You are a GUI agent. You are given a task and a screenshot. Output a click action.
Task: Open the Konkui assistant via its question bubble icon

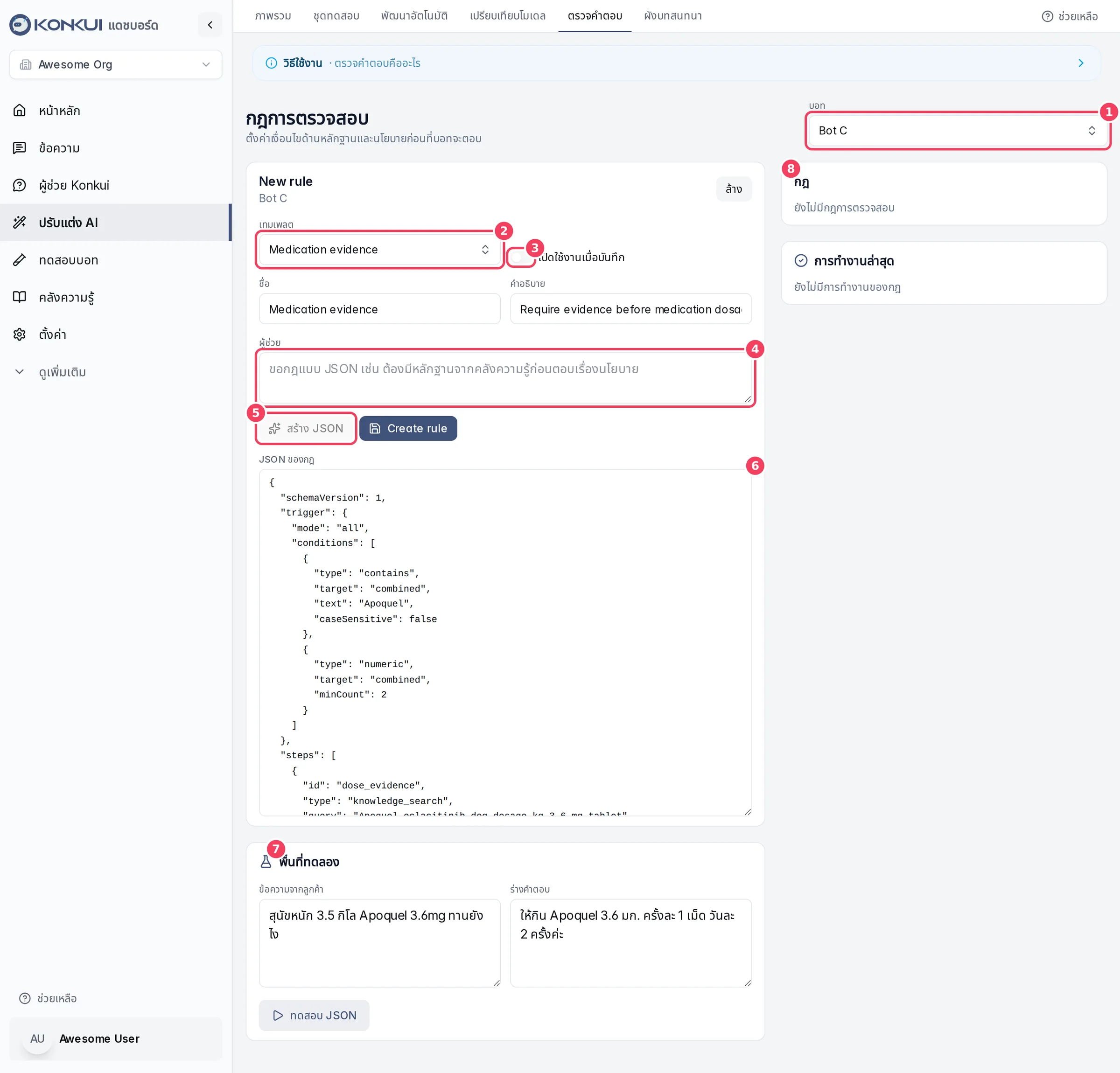tap(20, 185)
